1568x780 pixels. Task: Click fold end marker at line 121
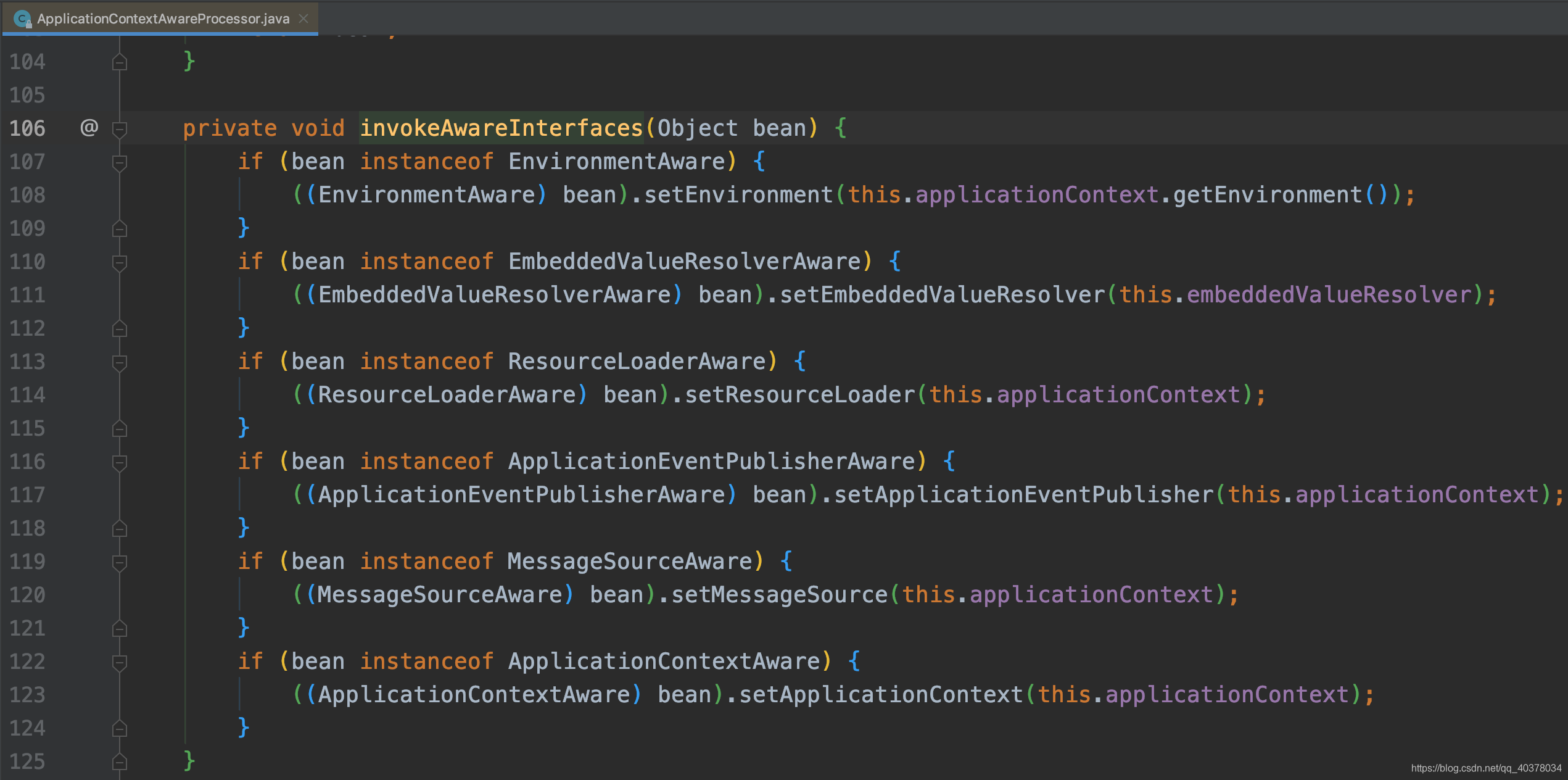(x=120, y=628)
